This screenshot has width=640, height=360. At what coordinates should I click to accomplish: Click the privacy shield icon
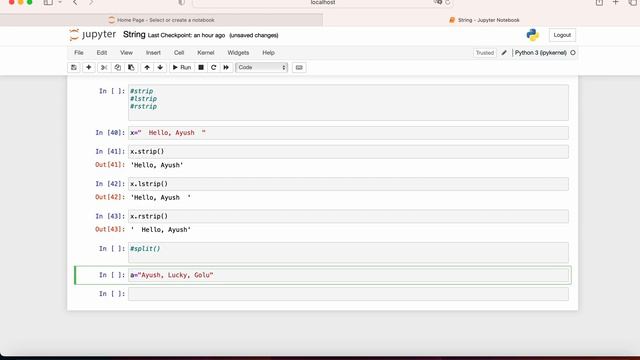pyautogui.click(x=181, y=2)
